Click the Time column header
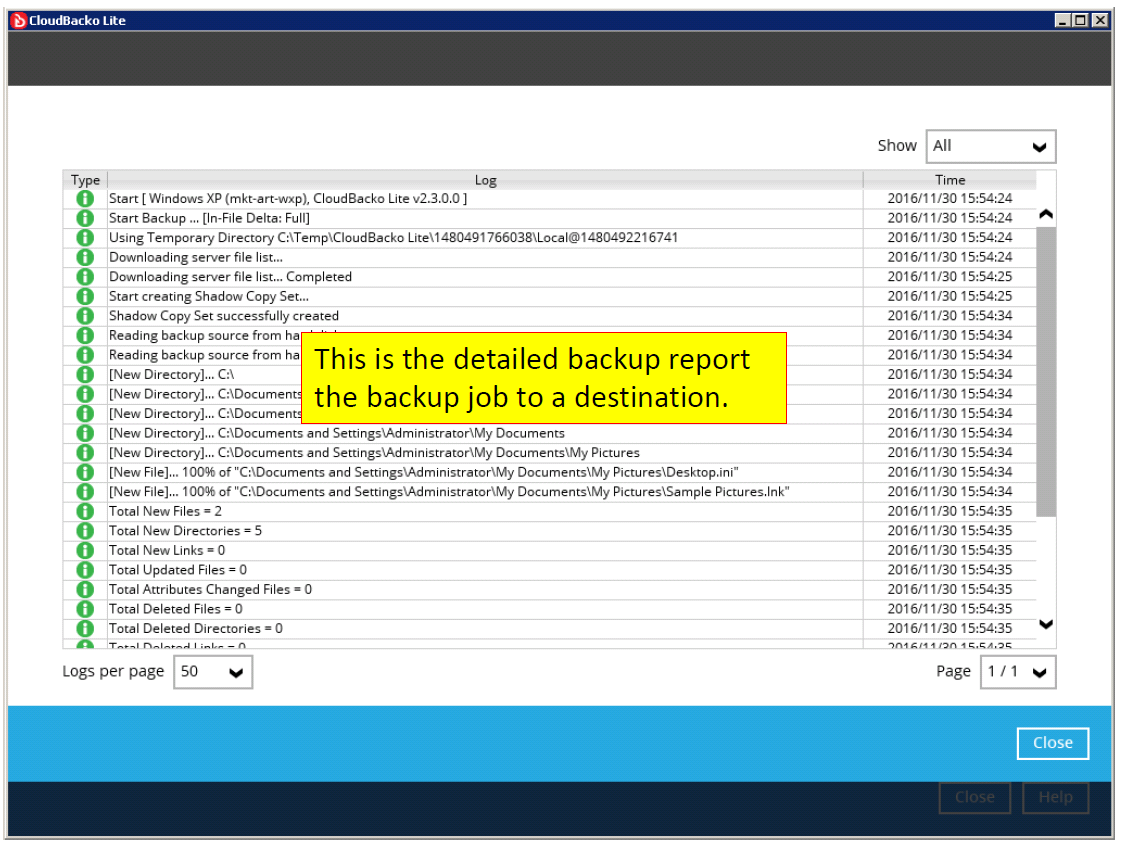1122x847 pixels. pyautogui.click(x=950, y=180)
